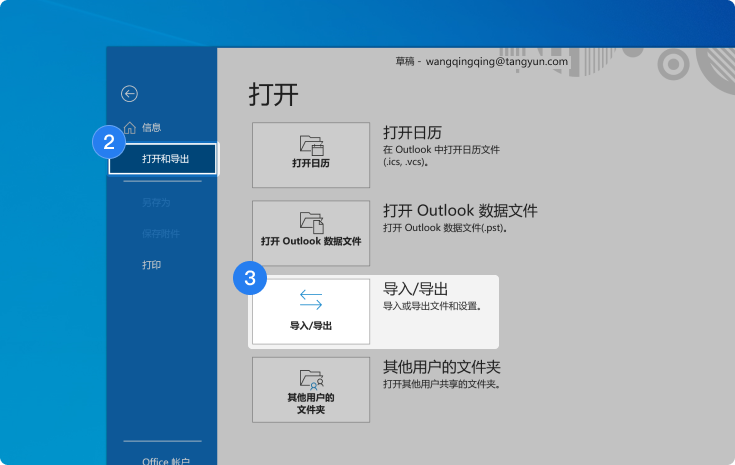Click description 打开其他用户共享的文件夹。
This screenshot has width=735, height=465.
(442, 384)
